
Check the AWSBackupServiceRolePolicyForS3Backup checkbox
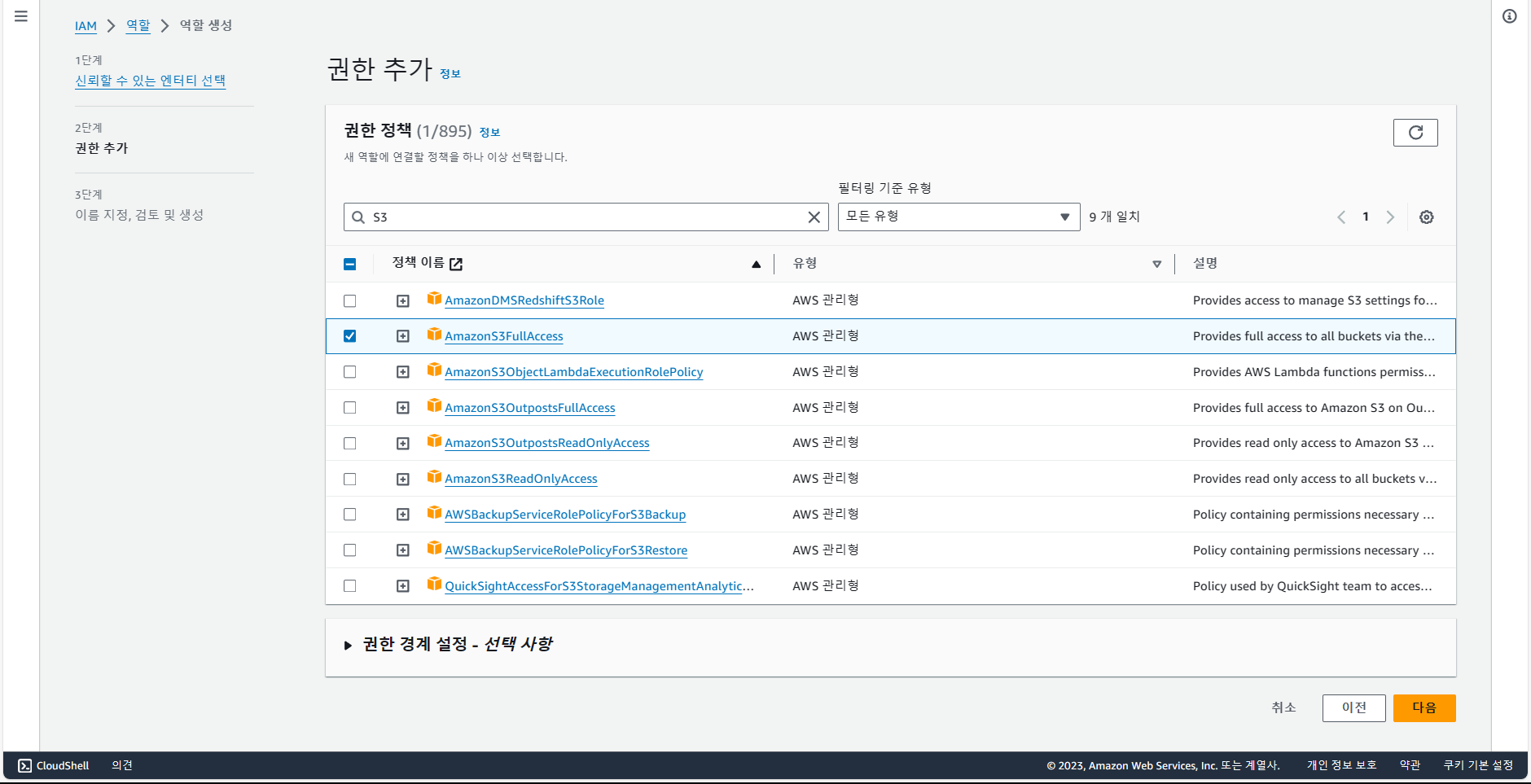click(x=350, y=515)
